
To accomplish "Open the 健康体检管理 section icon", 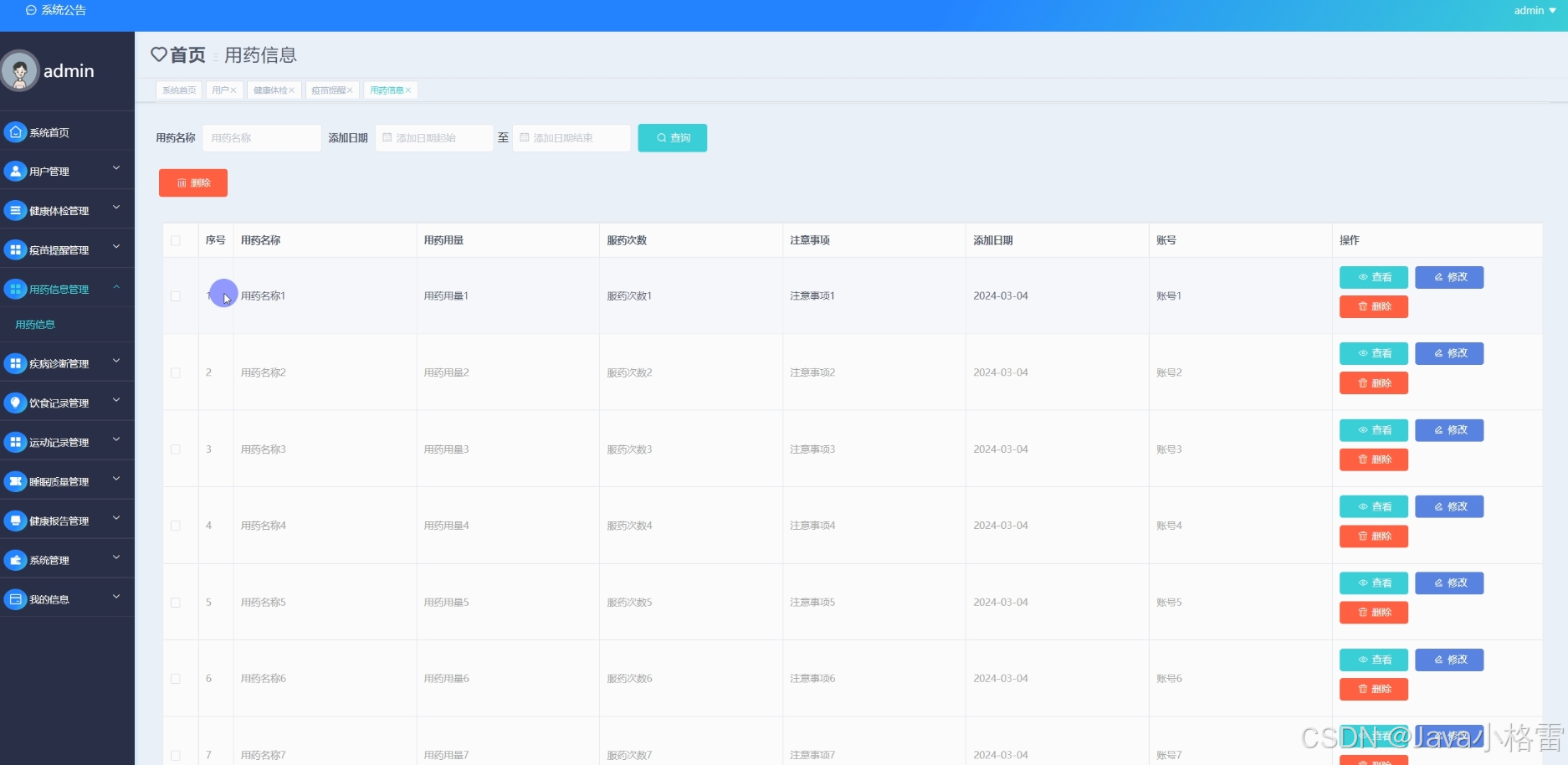I will coord(14,210).
